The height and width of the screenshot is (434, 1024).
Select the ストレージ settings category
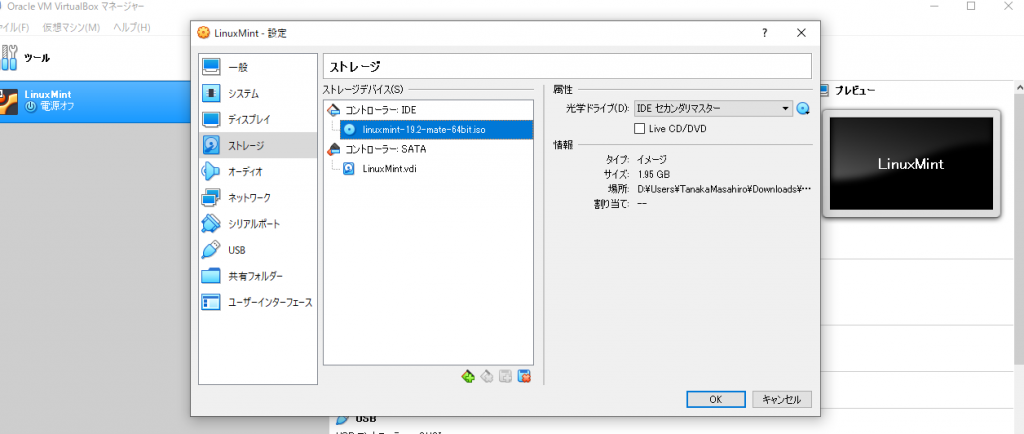[257, 146]
